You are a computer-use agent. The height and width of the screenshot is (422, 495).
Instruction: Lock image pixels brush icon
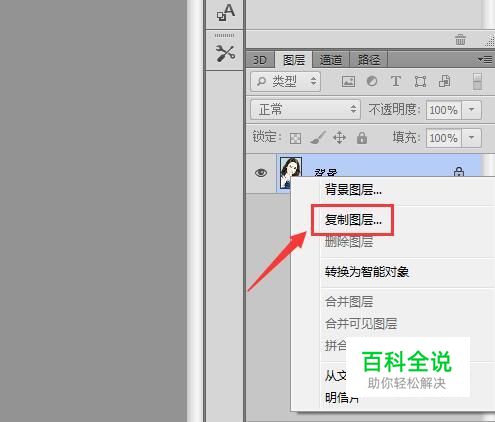tap(318, 137)
